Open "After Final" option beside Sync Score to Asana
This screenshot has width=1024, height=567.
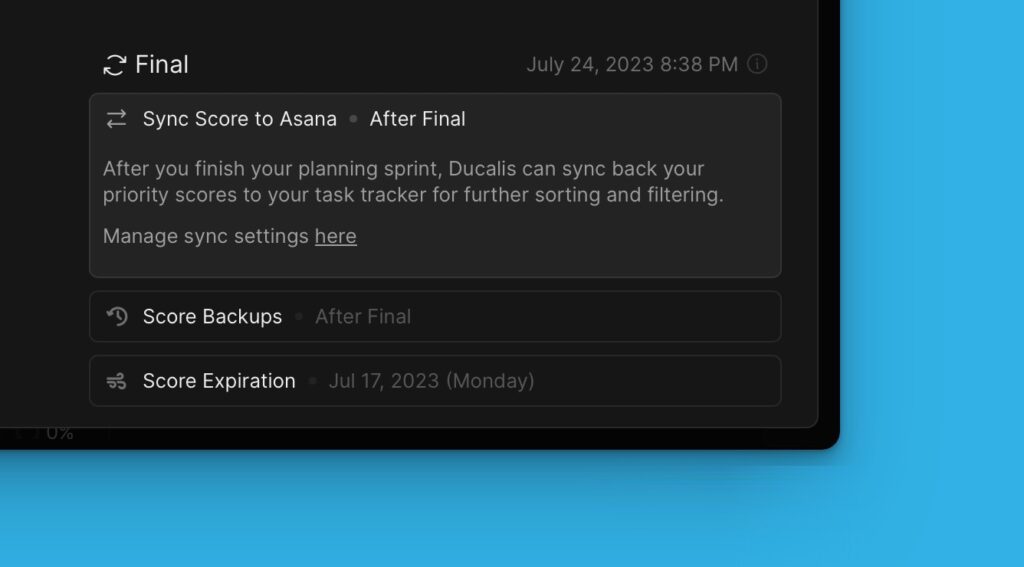[x=417, y=119]
